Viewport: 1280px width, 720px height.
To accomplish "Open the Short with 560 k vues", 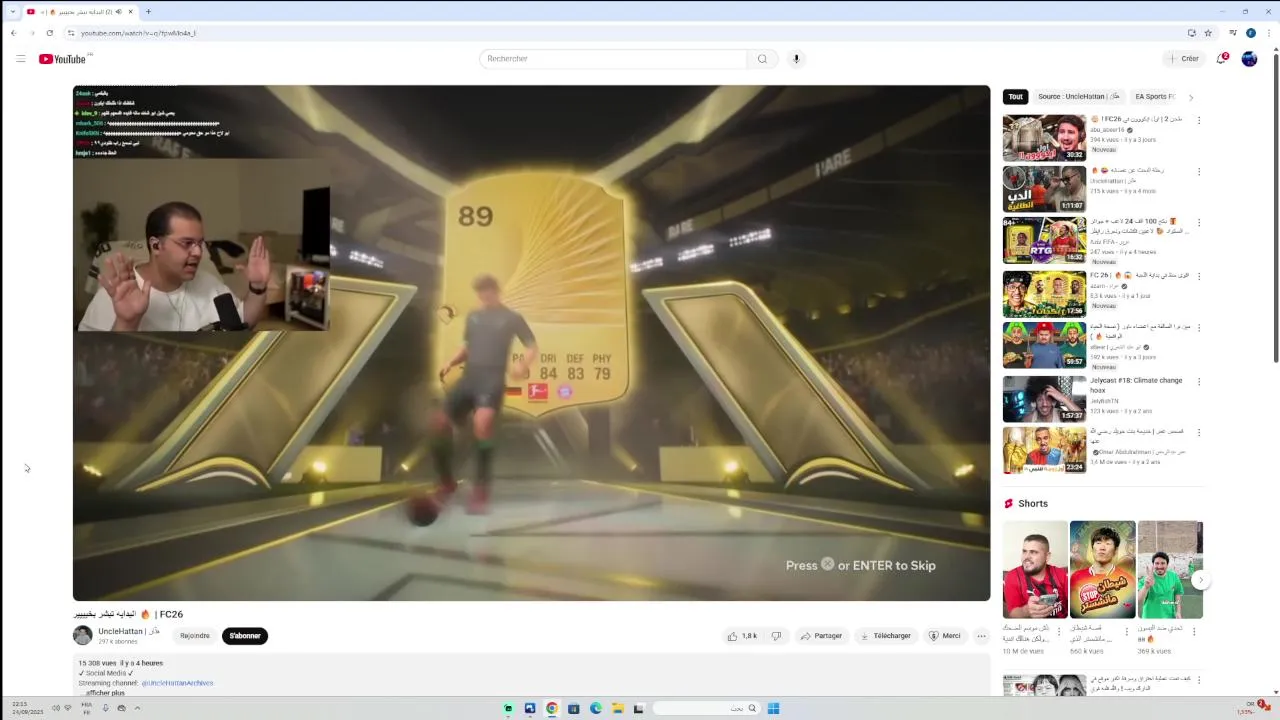I will point(1102,570).
